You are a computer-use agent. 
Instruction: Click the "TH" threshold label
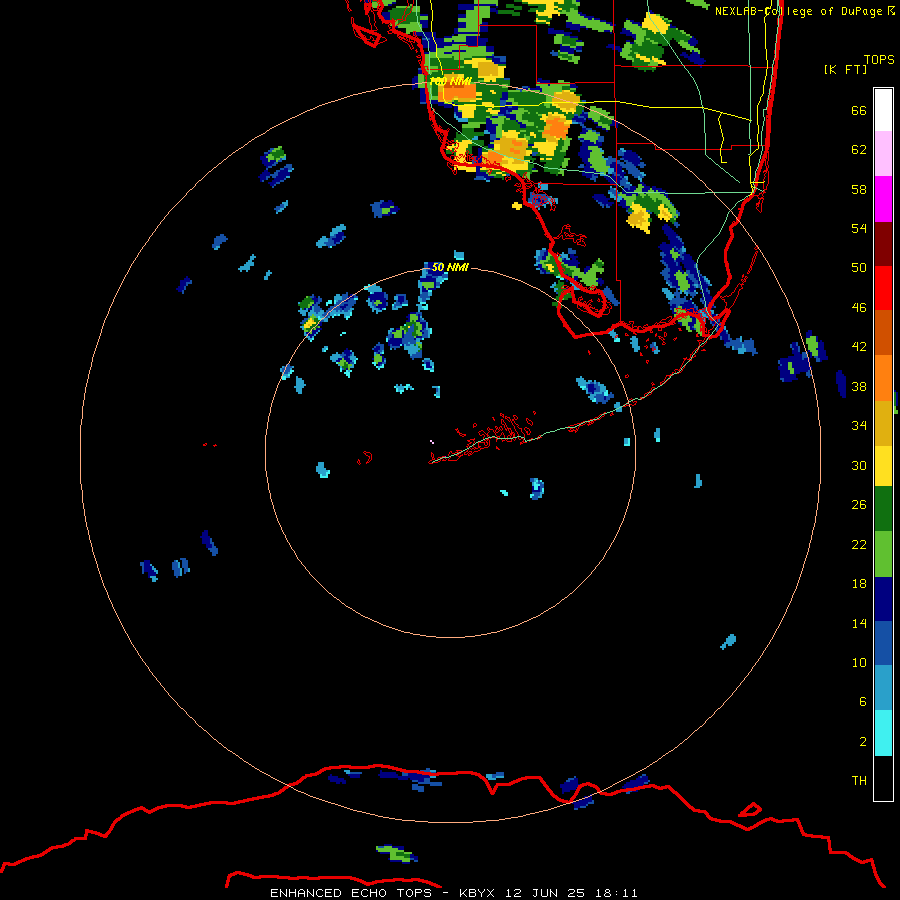click(x=859, y=781)
